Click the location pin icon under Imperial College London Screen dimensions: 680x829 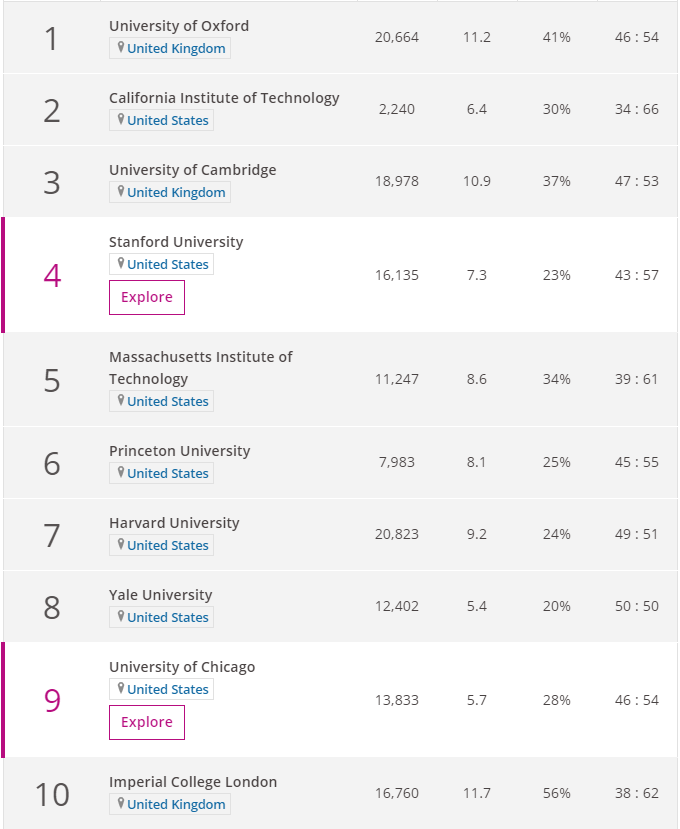[121, 804]
